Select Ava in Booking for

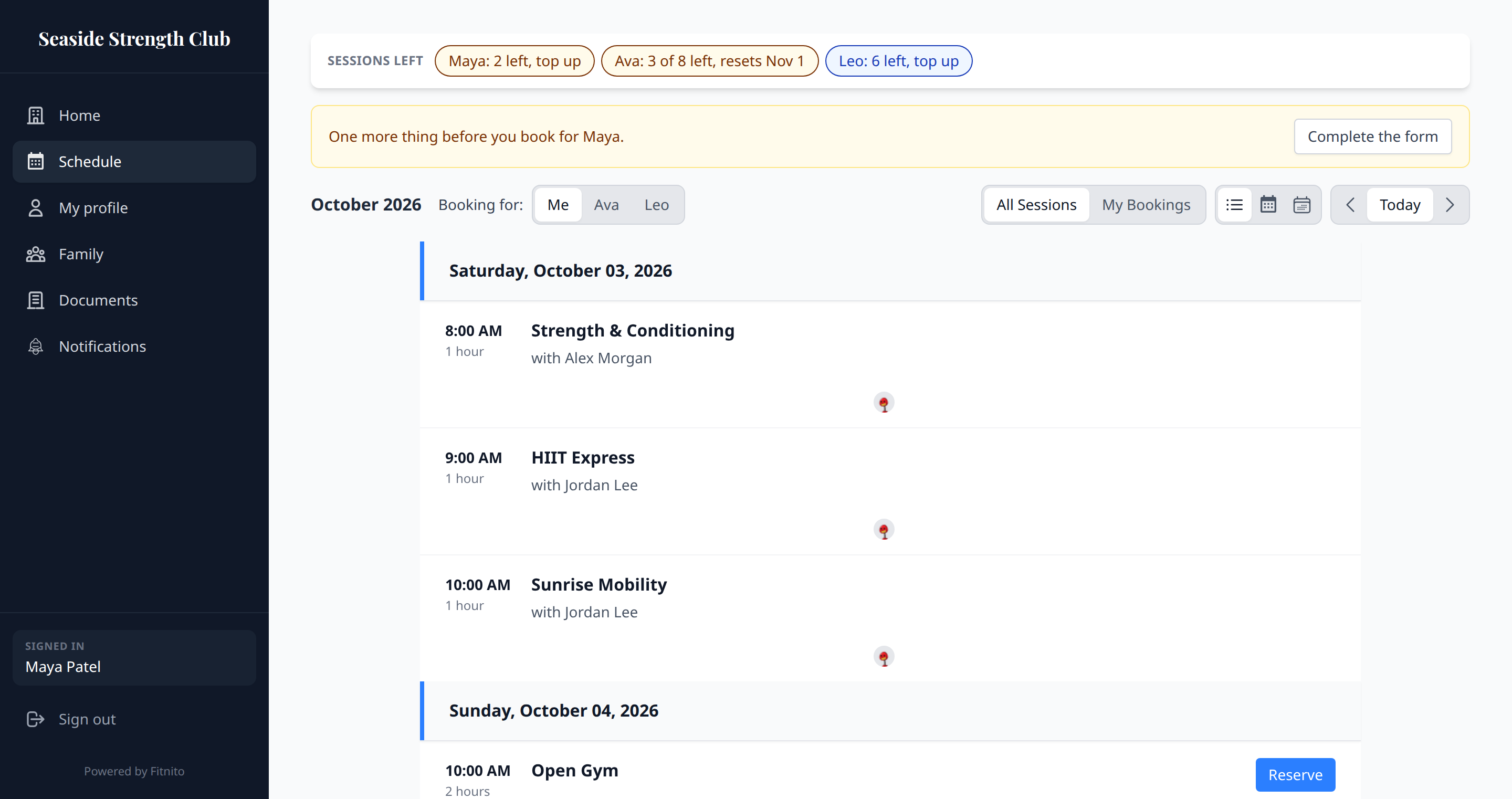(606, 204)
